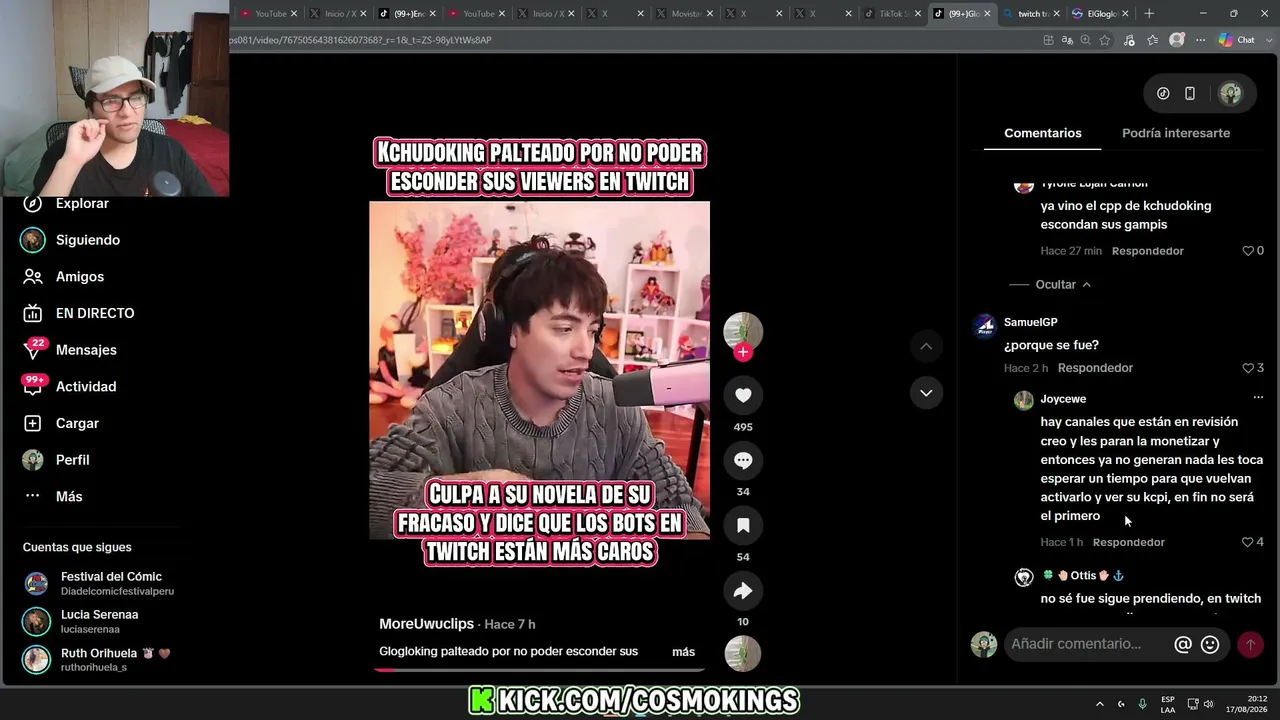1280x720 pixels.
Task: Bookmark this page with the star icon
Action: tap(1105, 40)
